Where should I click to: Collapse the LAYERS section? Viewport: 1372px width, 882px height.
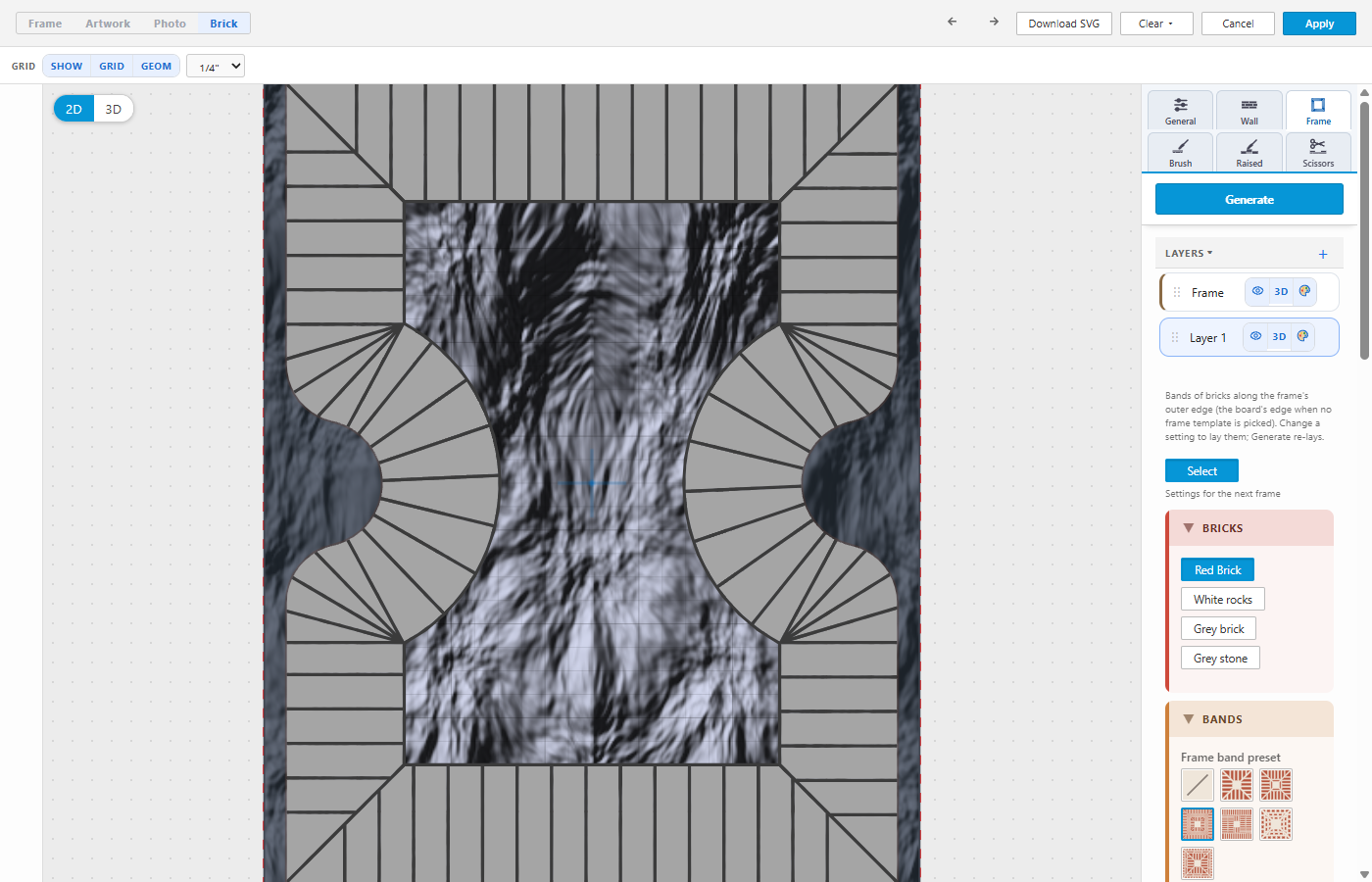click(1189, 254)
